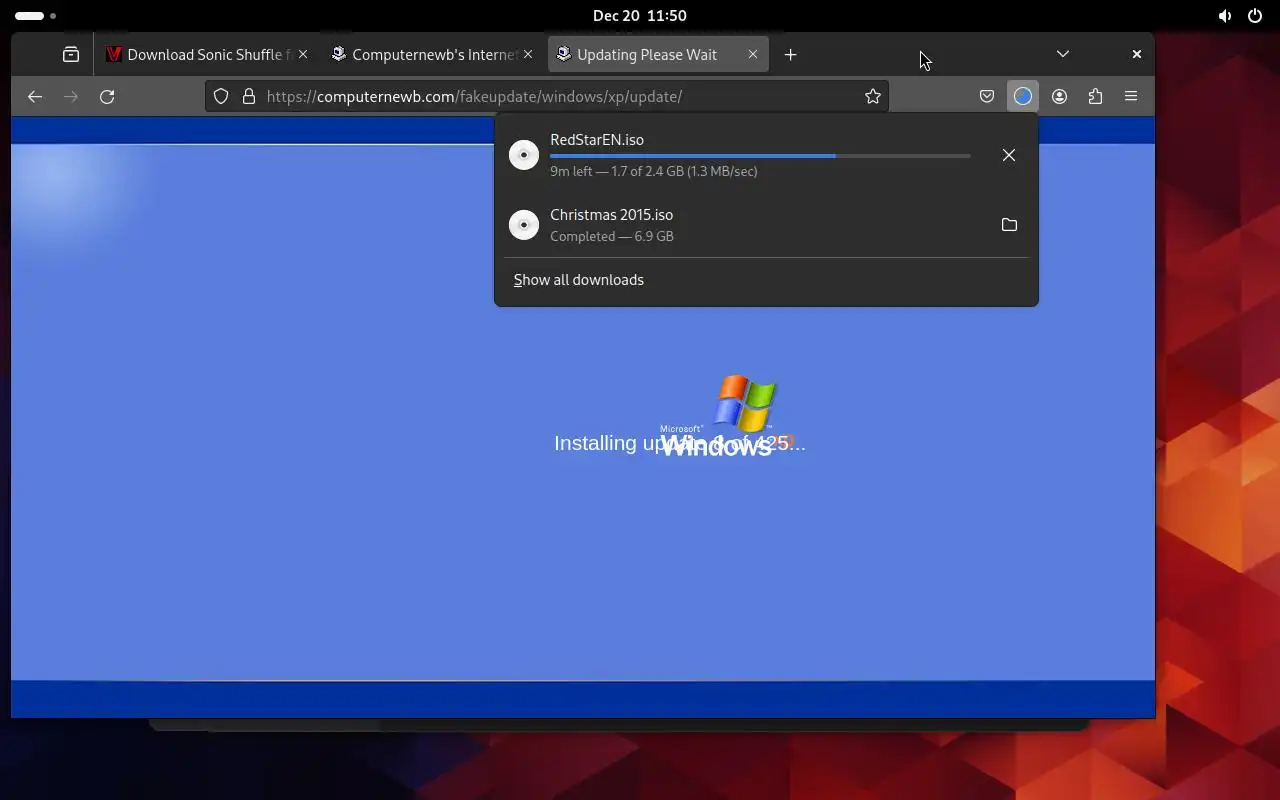1280x800 pixels.
Task: Go back to previous page
Action: [35, 97]
